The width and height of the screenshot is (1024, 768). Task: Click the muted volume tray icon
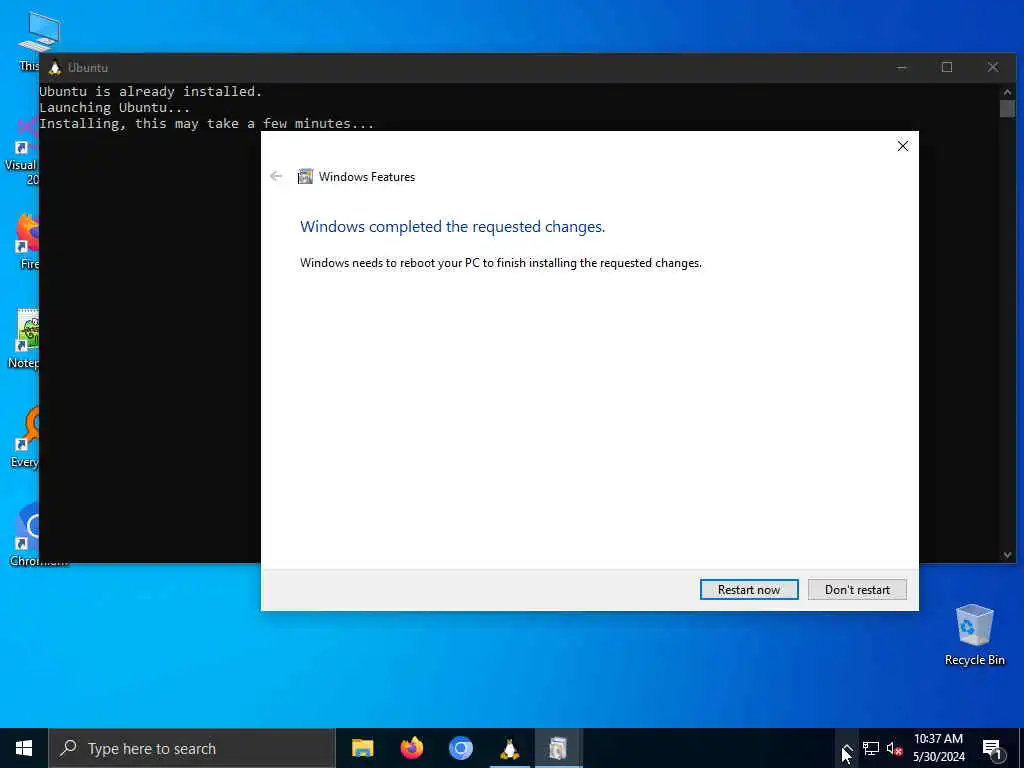coord(894,748)
